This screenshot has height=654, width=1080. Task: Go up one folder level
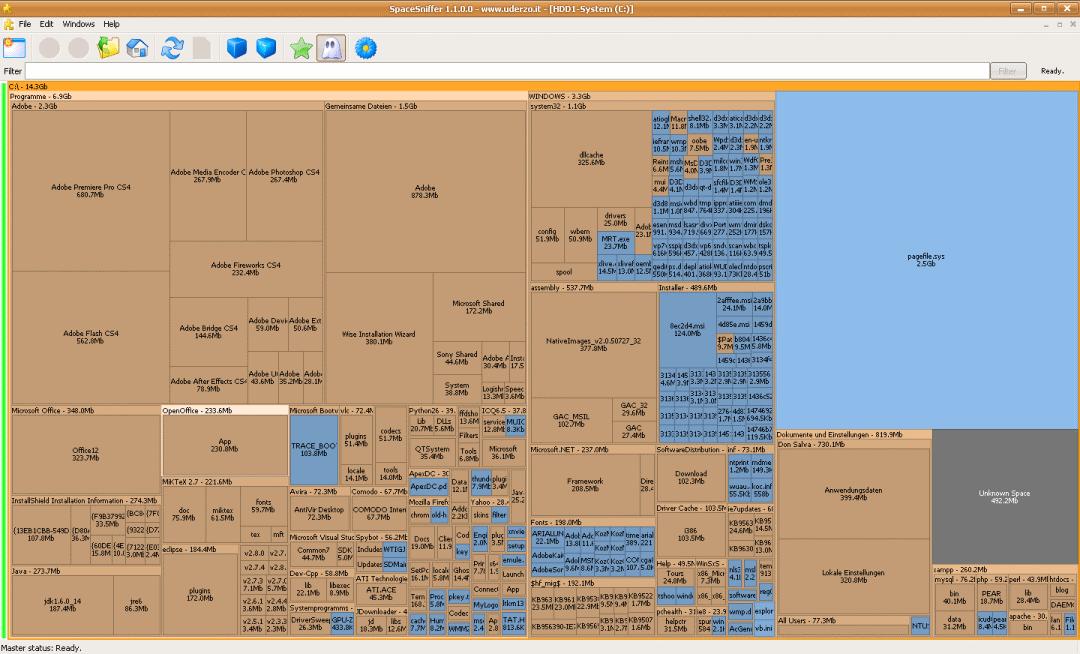(x=108, y=47)
